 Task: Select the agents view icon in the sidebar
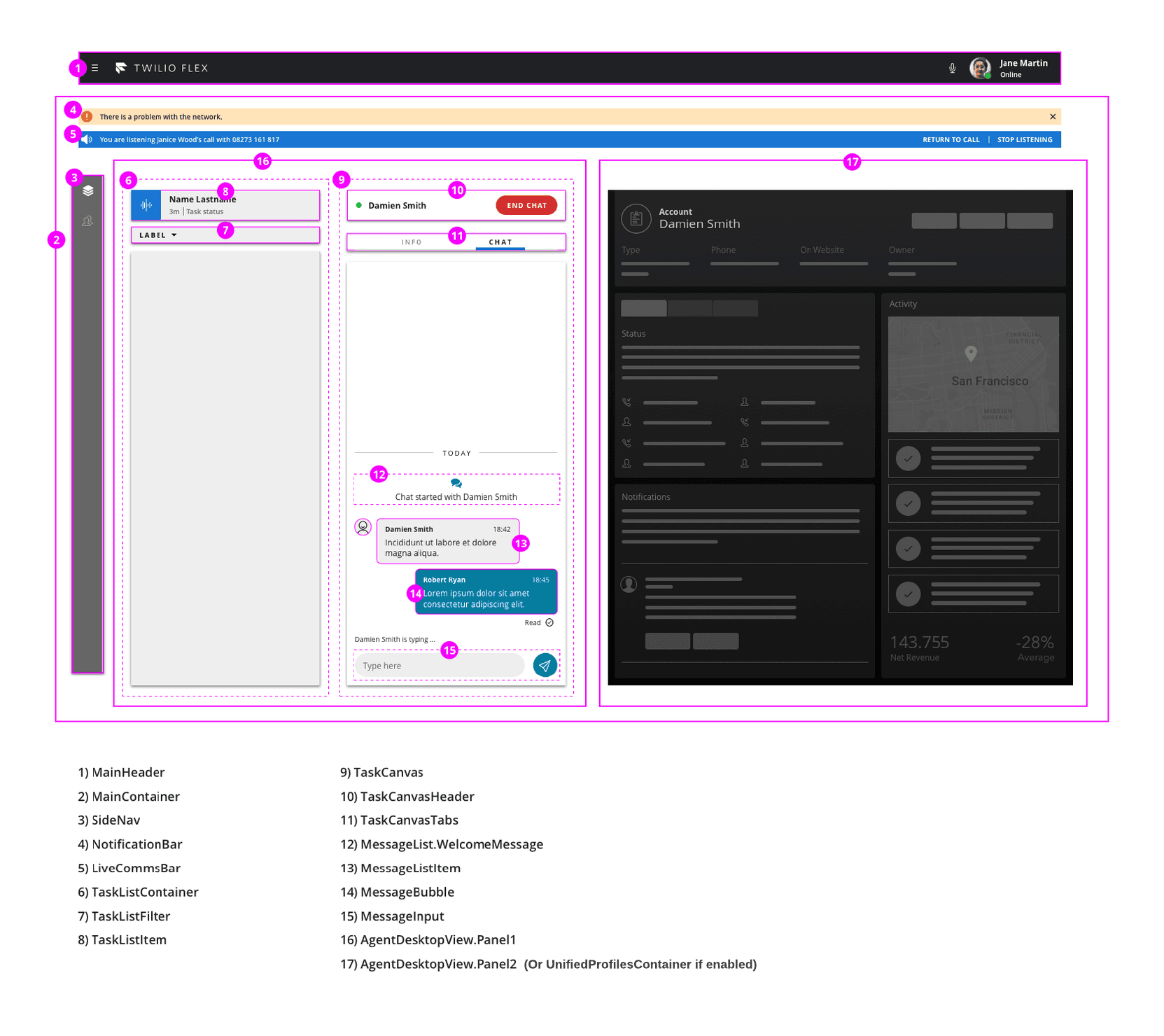pos(88,220)
